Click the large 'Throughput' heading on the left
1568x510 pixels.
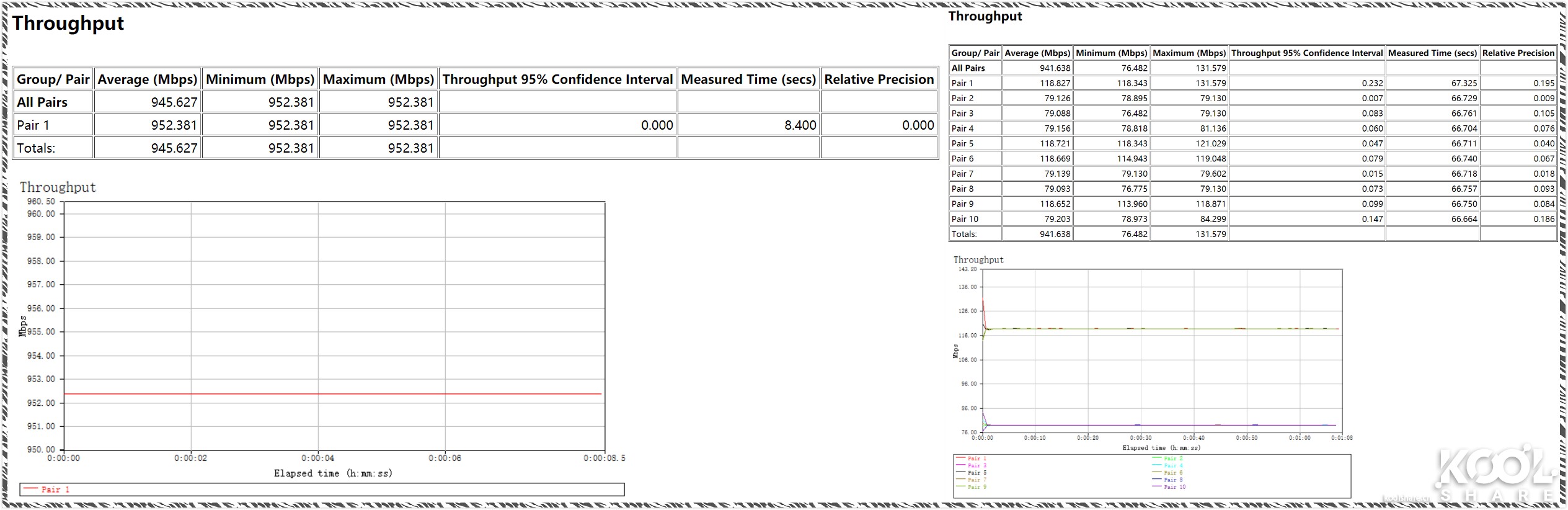tap(68, 24)
